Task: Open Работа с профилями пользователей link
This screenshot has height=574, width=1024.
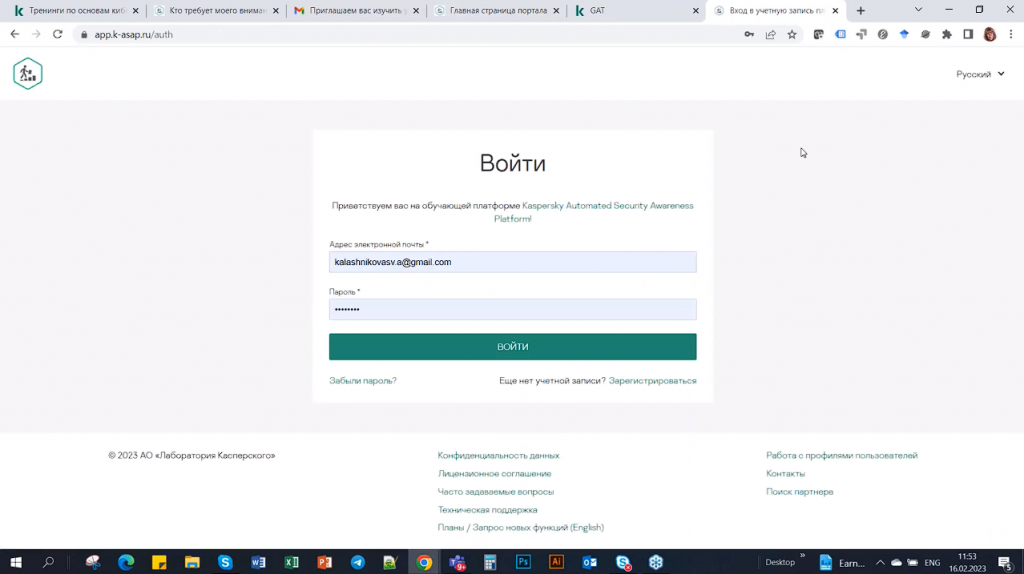Action: (x=842, y=455)
